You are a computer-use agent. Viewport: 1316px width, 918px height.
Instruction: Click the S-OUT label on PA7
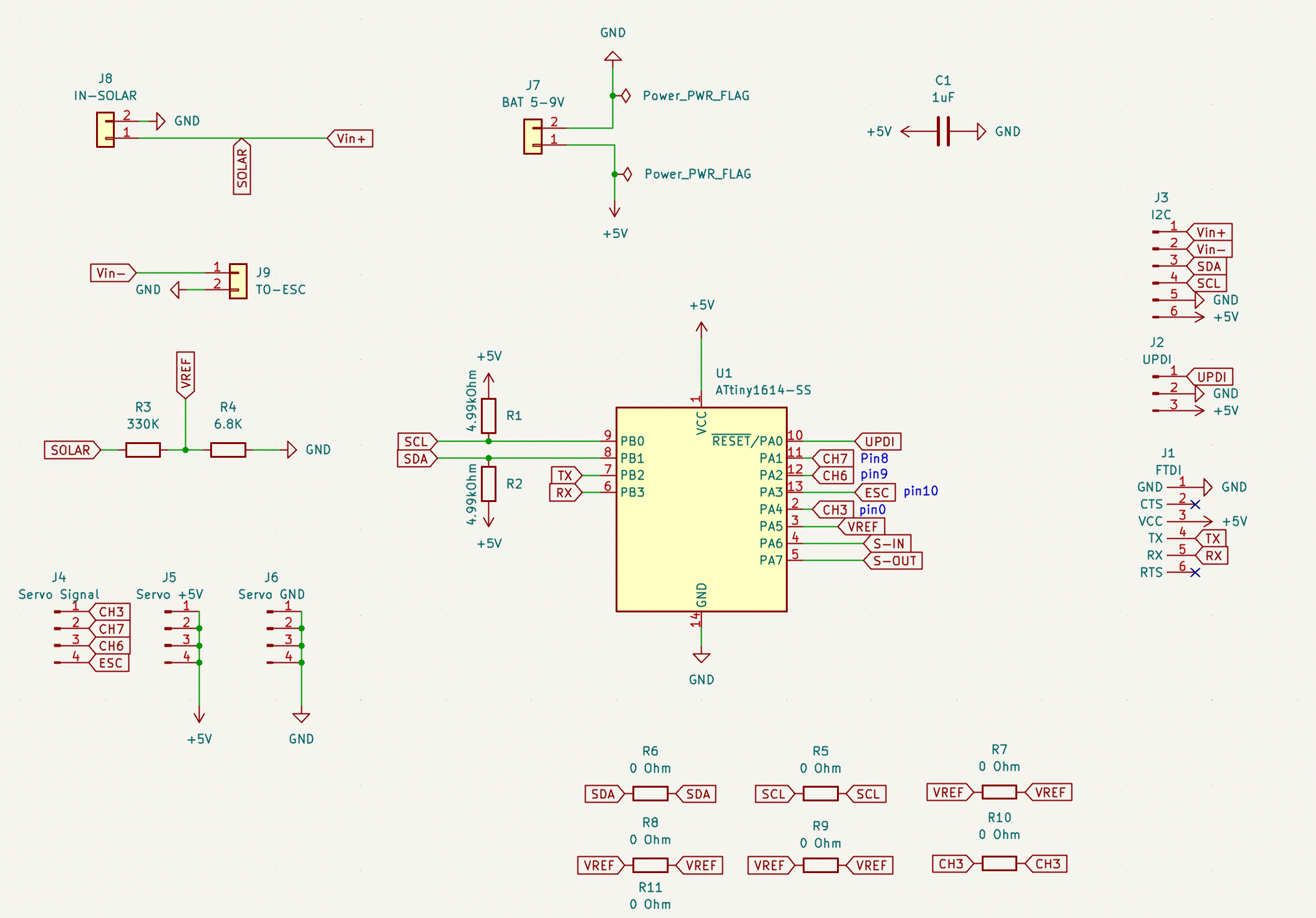894,561
